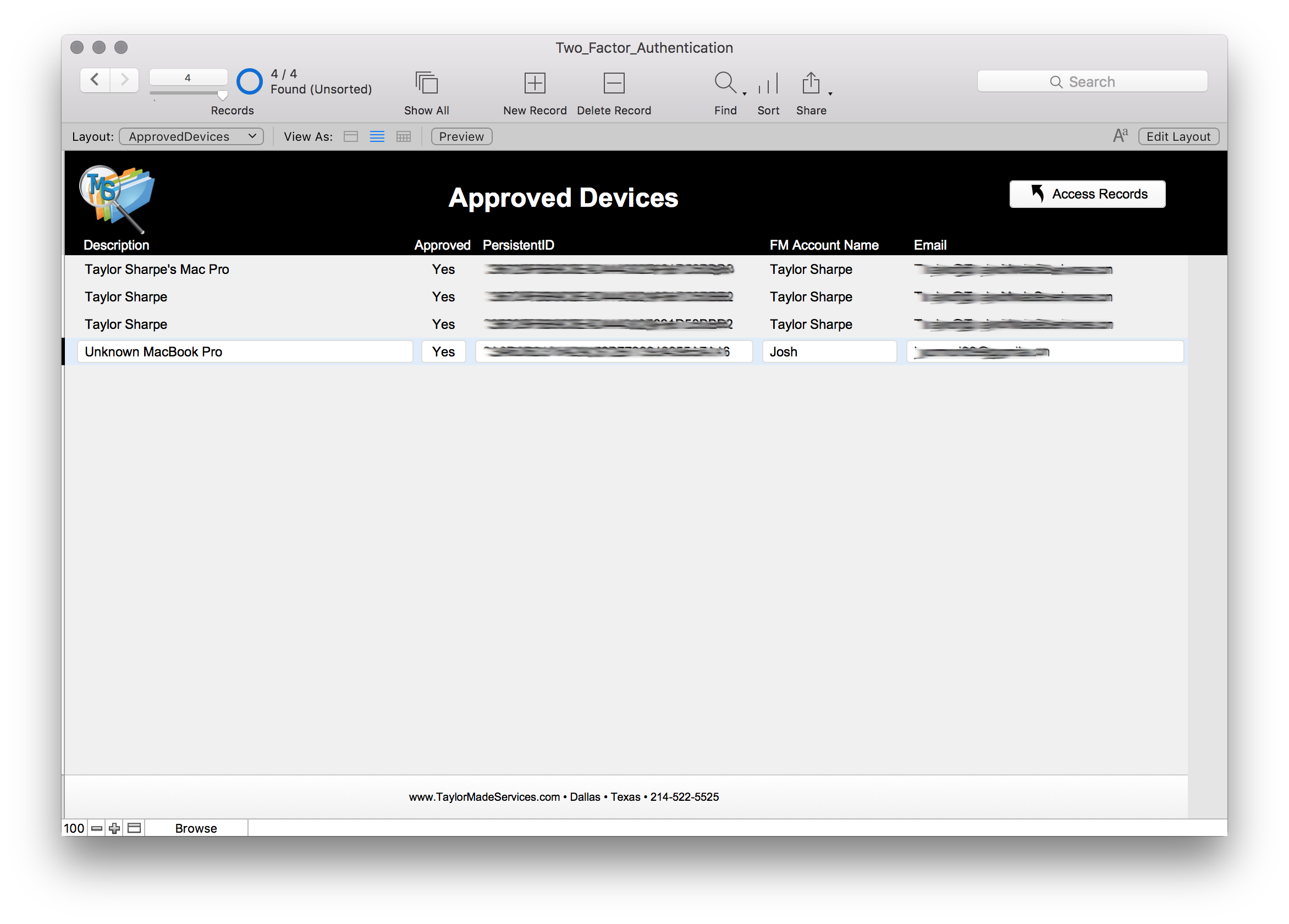The height and width of the screenshot is (924, 1289).
Task: Click the record navigation slider handle
Action: coord(222,95)
